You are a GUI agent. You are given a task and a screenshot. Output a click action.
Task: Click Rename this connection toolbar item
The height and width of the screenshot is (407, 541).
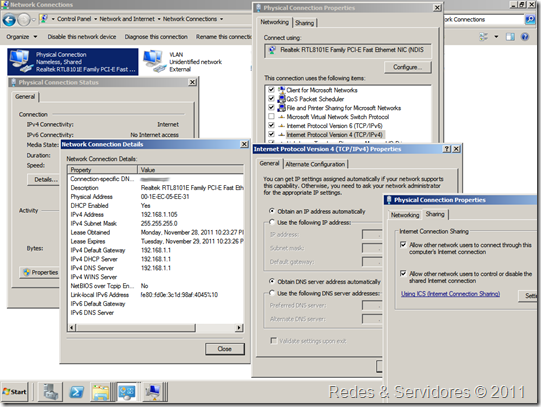pos(224,37)
